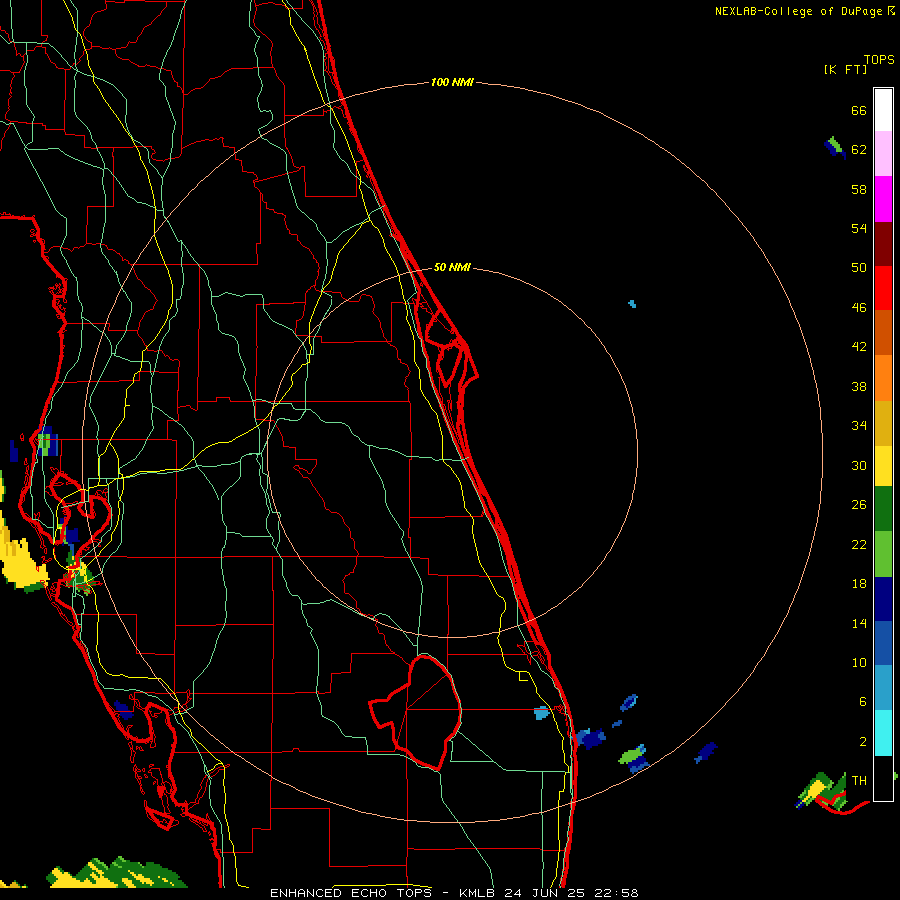Click the legend value 10
The height and width of the screenshot is (900, 900).
(x=859, y=663)
